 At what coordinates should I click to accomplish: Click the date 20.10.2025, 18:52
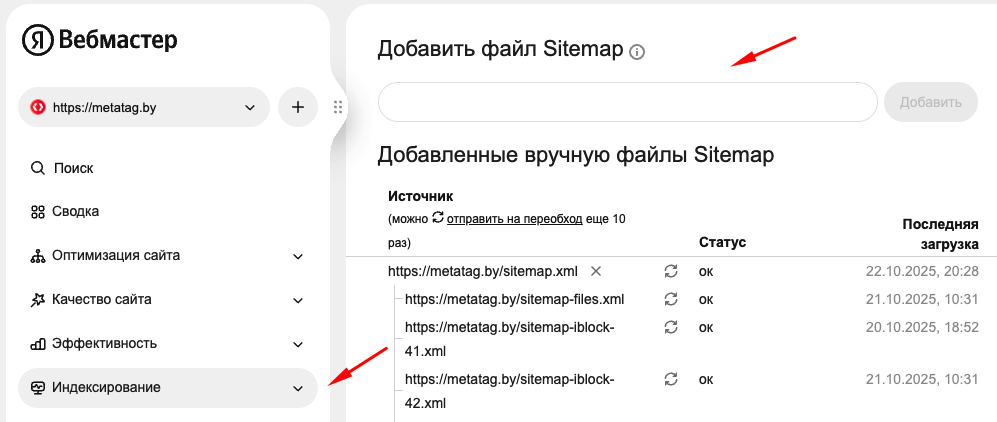pos(922,327)
